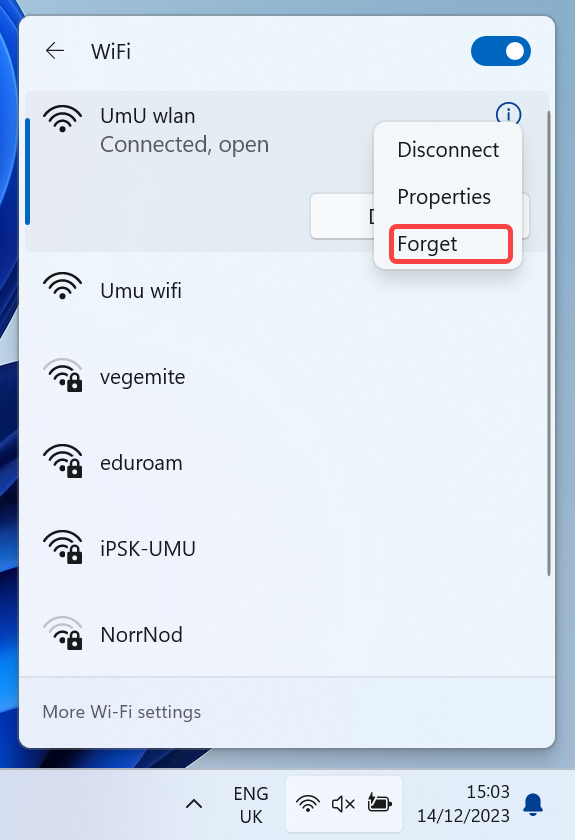Expand hidden tray icons chevron
The image size is (575, 840).
point(194,804)
